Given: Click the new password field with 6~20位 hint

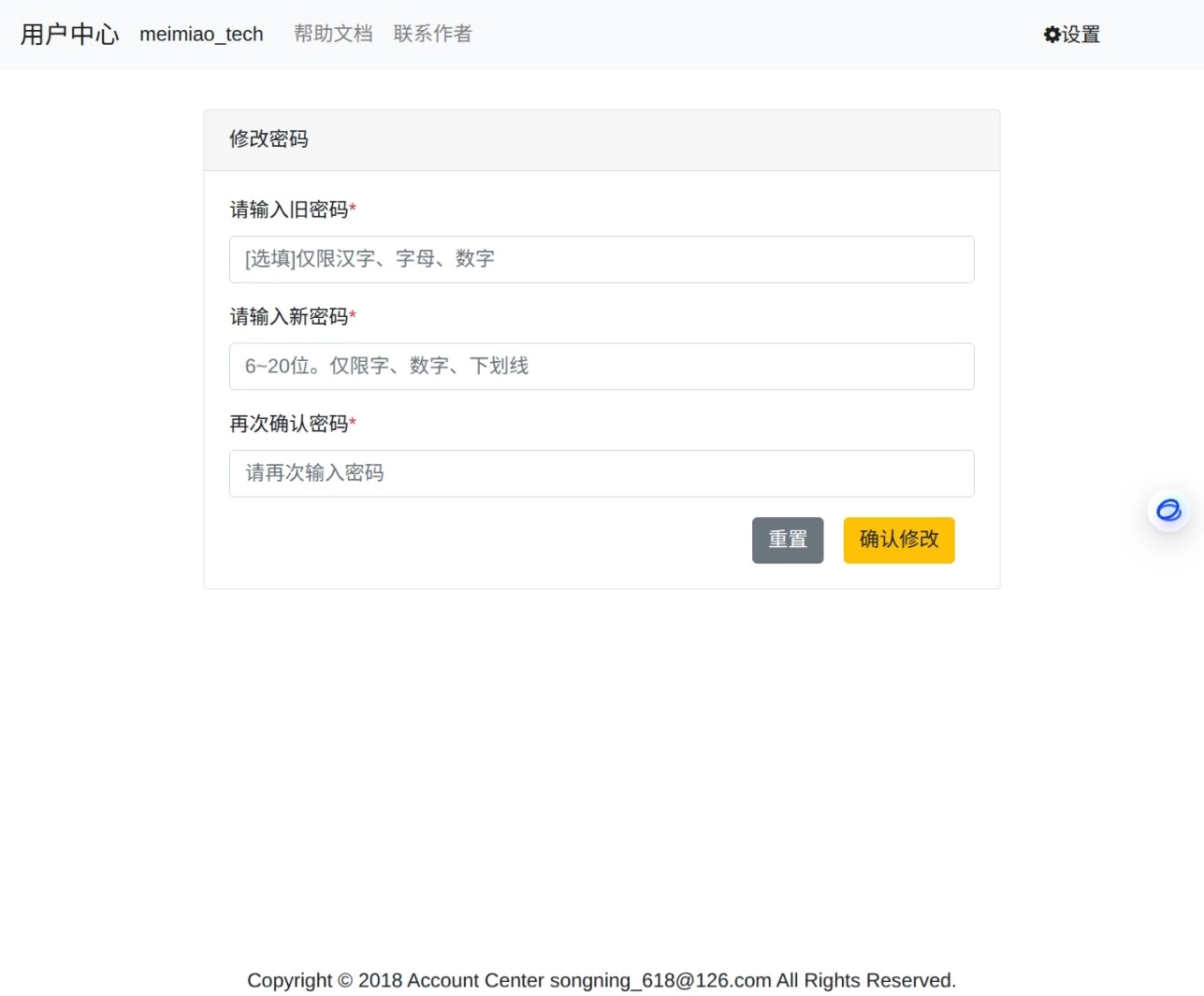Looking at the screenshot, I should click(x=601, y=367).
